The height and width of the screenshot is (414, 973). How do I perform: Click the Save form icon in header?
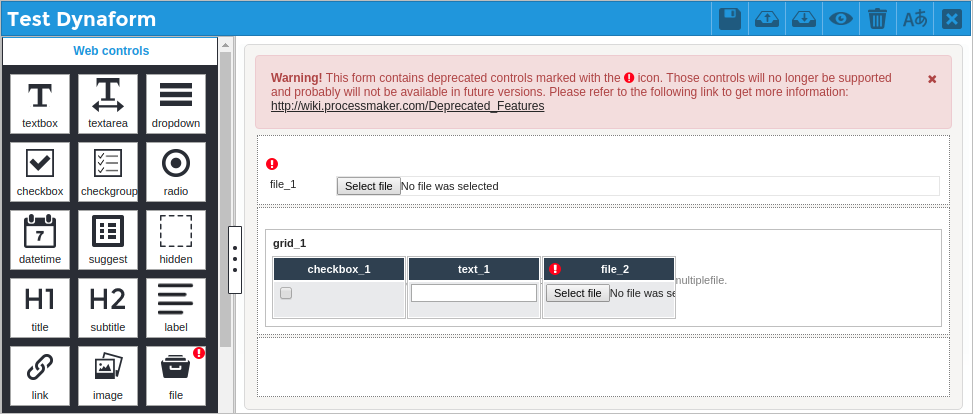pyautogui.click(x=730, y=19)
